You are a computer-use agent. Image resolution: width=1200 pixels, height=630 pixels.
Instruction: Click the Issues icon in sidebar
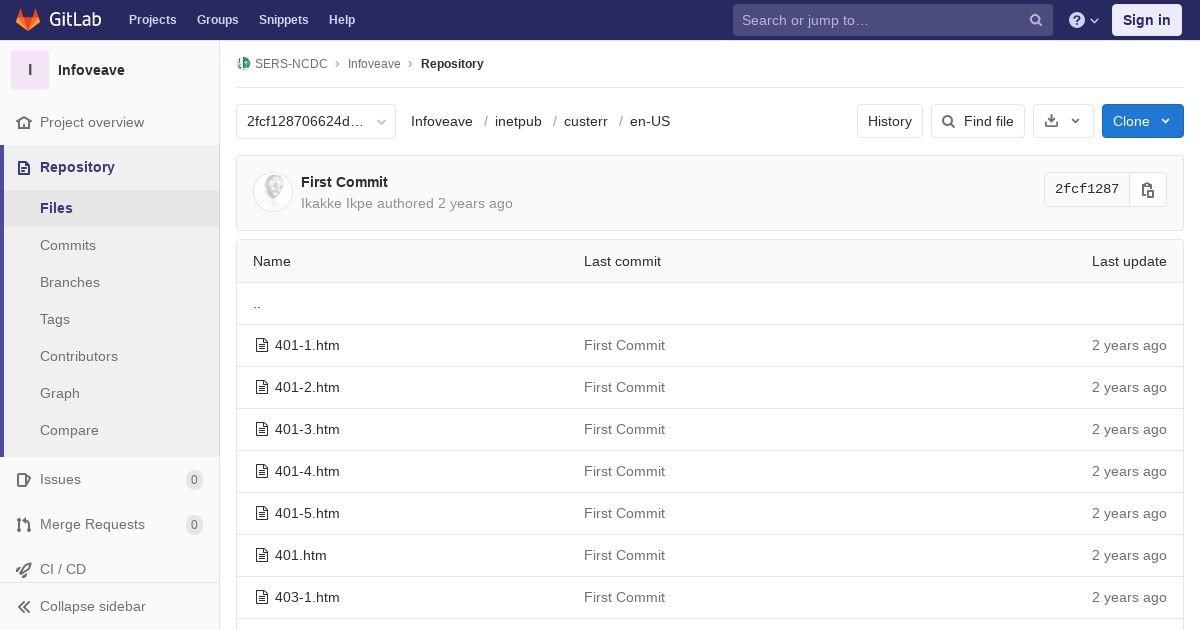pyautogui.click(x=24, y=480)
